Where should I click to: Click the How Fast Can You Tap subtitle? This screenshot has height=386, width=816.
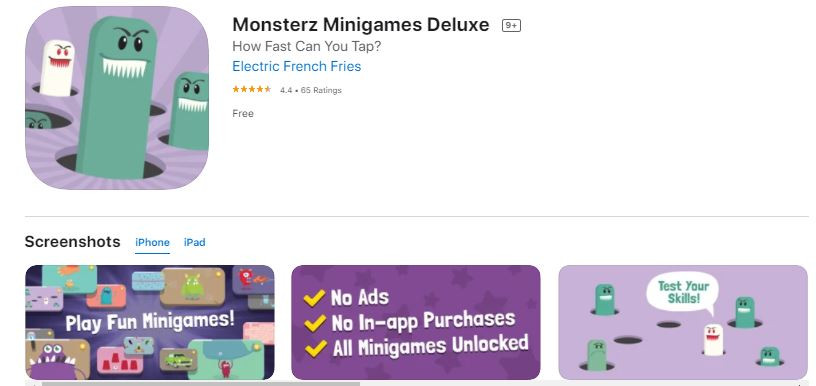click(307, 46)
